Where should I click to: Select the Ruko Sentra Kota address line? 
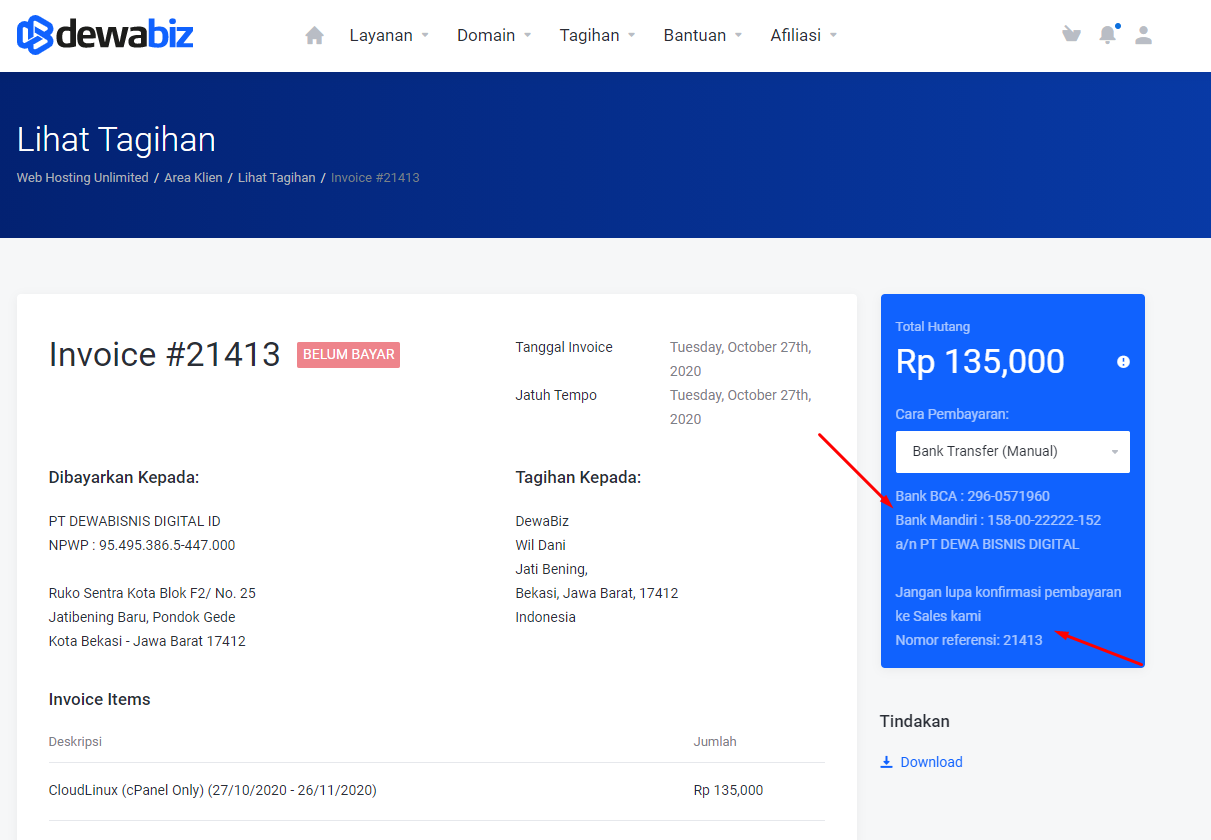[152, 593]
